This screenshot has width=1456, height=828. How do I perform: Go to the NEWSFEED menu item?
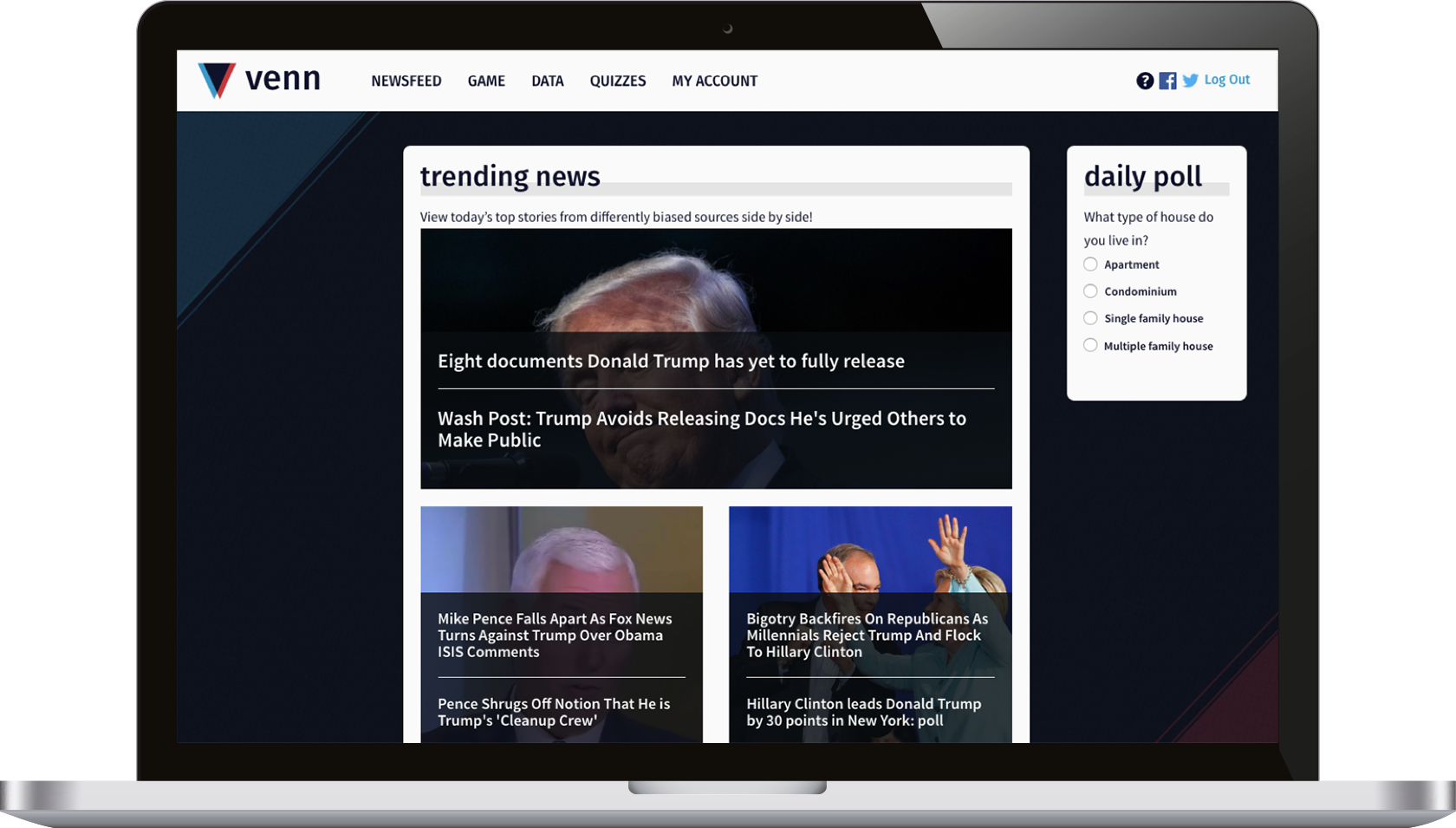406,81
